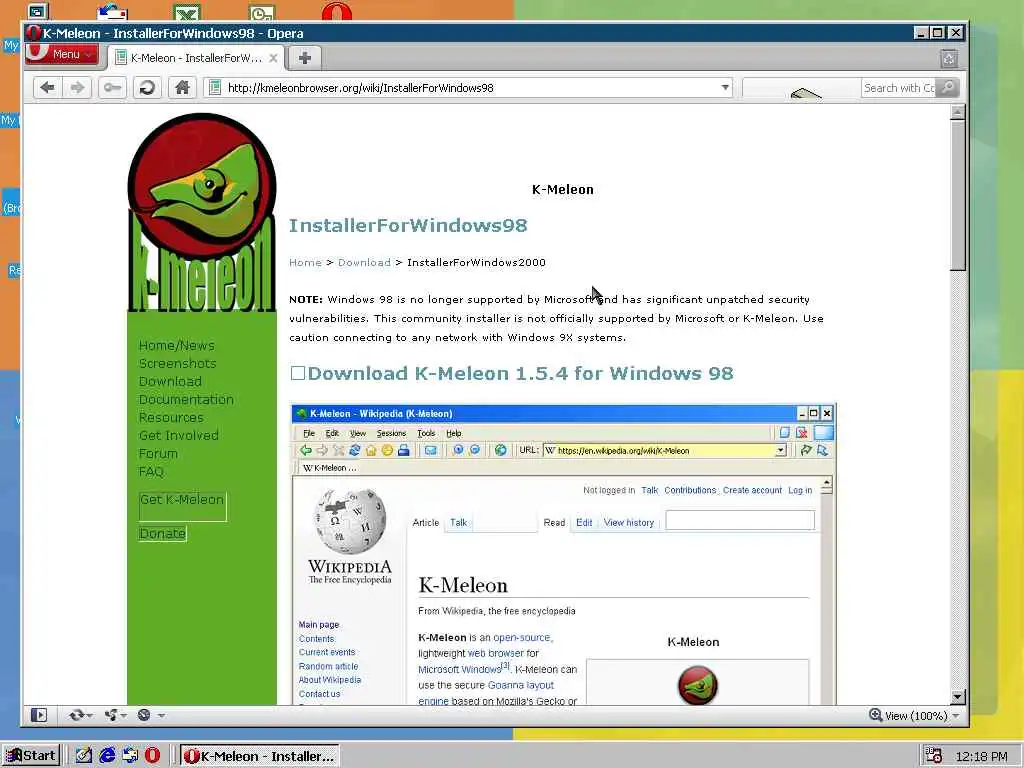Toggle the panels sidebar button in status bar

coord(39,715)
